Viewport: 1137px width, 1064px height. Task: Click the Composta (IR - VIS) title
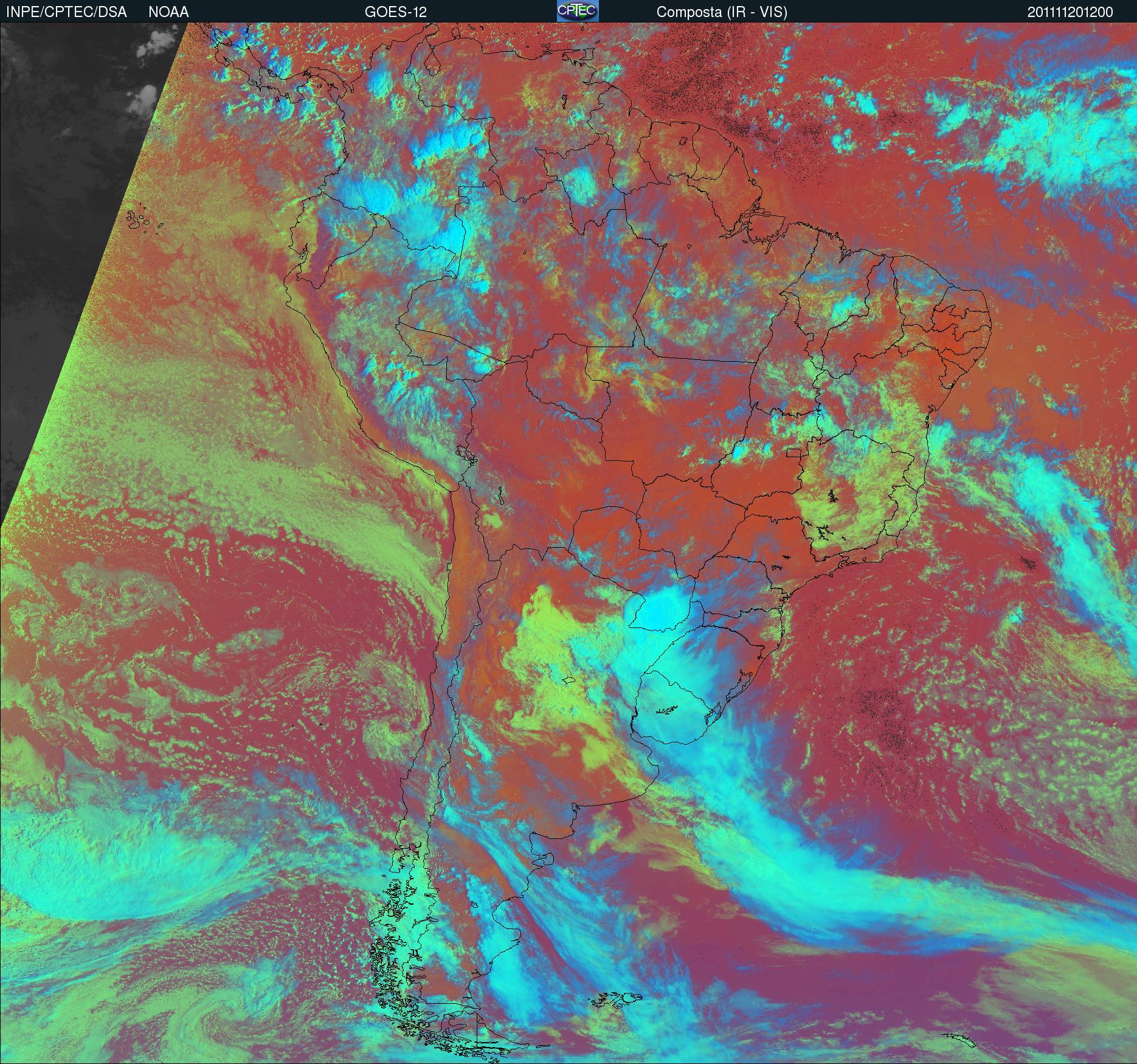(722, 12)
